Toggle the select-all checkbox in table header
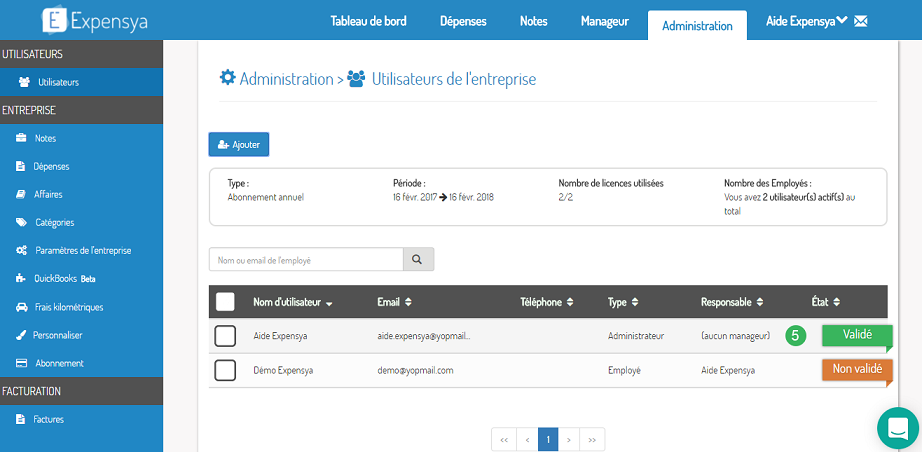The height and width of the screenshot is (452, 922). 225,302
